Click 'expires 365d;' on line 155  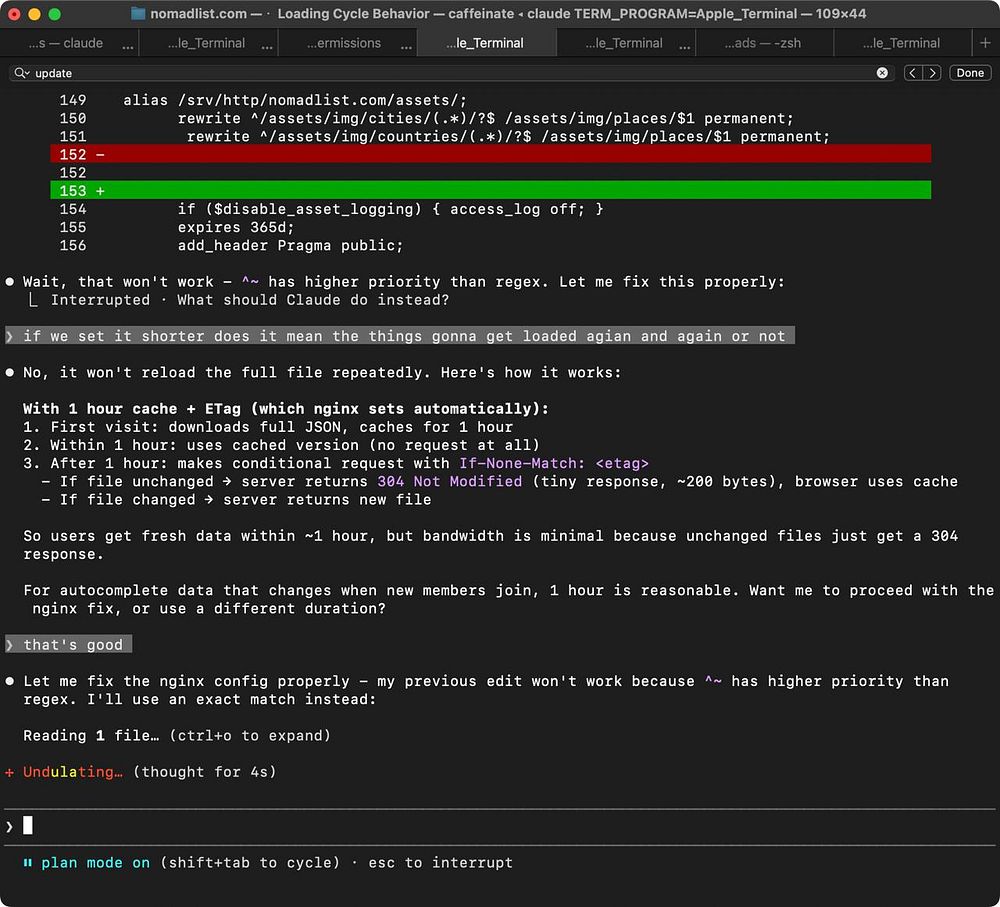[236, 227]
